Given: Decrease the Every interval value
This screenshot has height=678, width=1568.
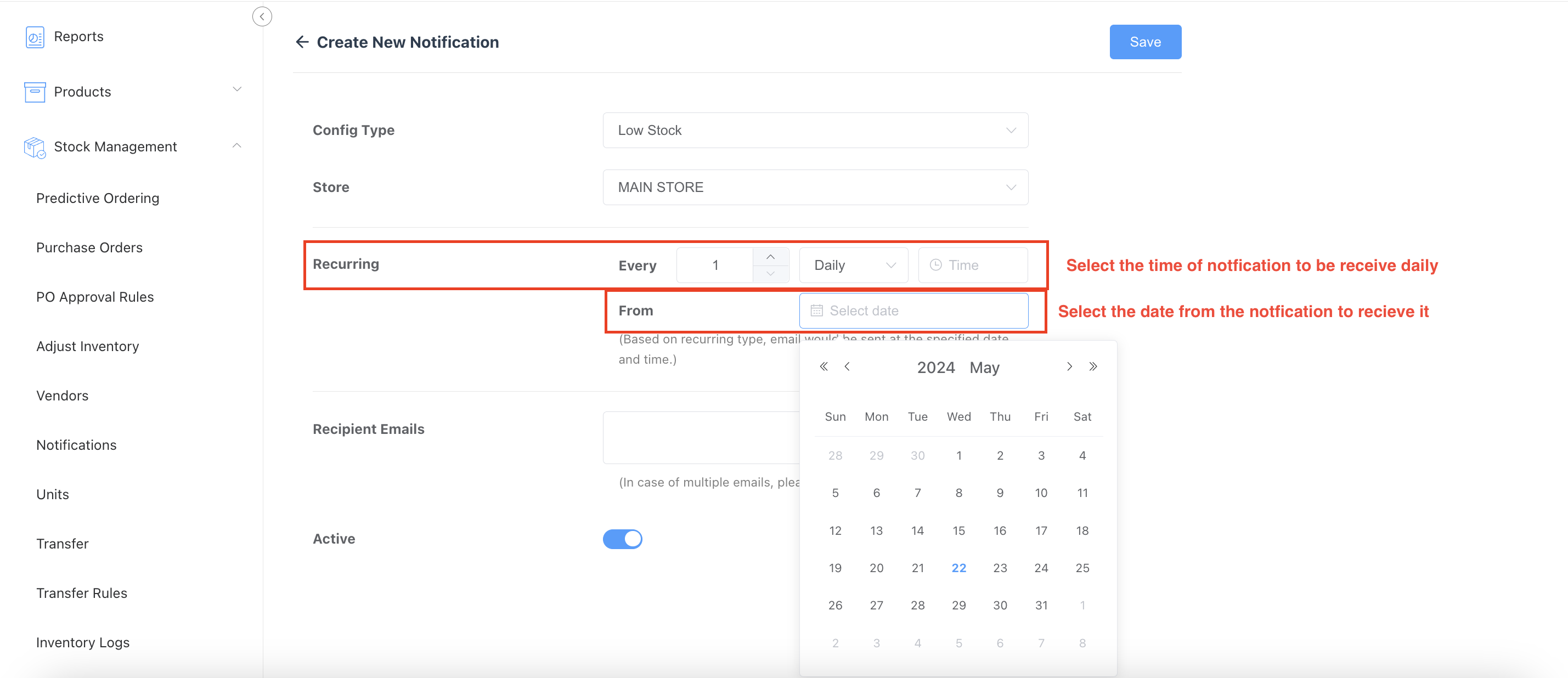Looking at the screenshot, I should click(771, 274).
